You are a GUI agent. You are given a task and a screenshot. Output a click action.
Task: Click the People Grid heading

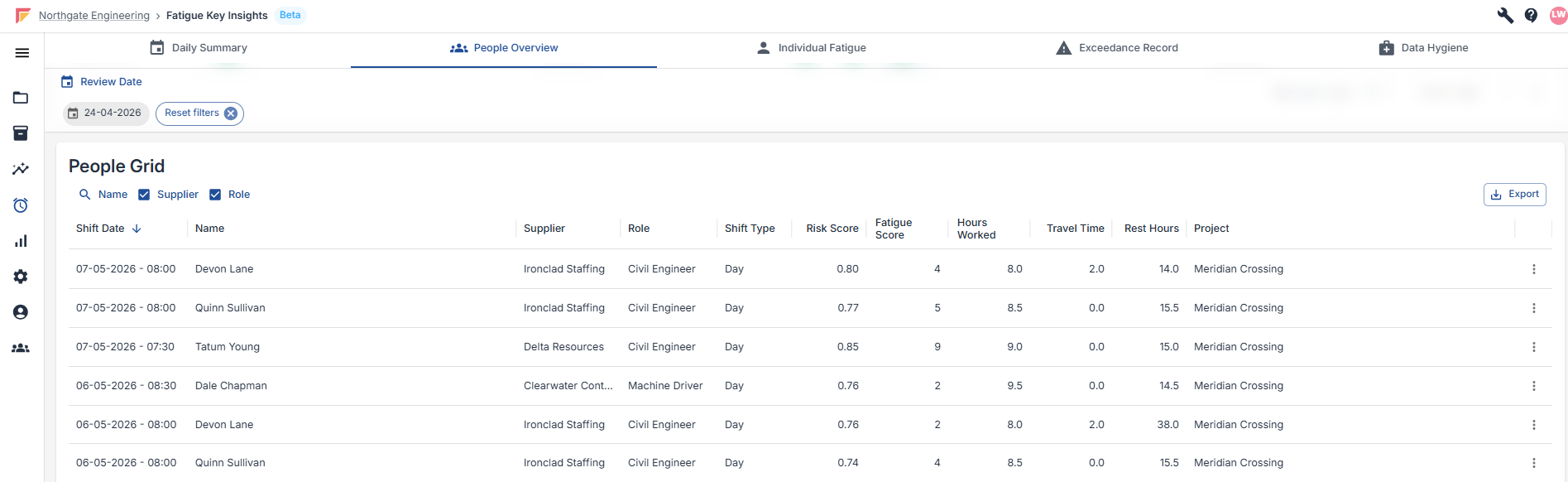click(x=117, y=166)
